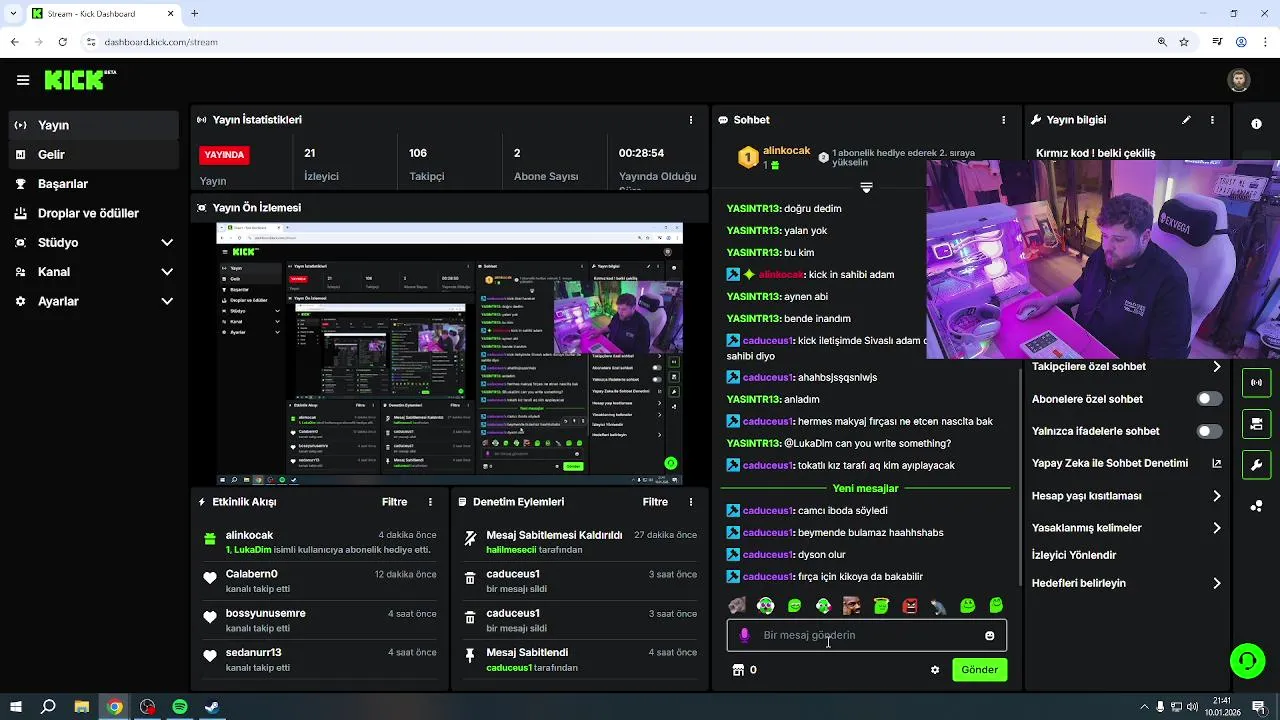Go to Yayın in sidebar
The height and width of the screenshot is (720, 1280).
point(95,125)
